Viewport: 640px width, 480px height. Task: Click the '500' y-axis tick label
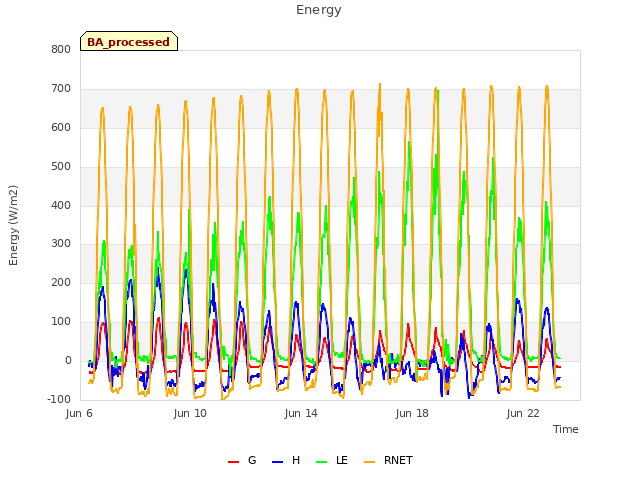[61, 167]
